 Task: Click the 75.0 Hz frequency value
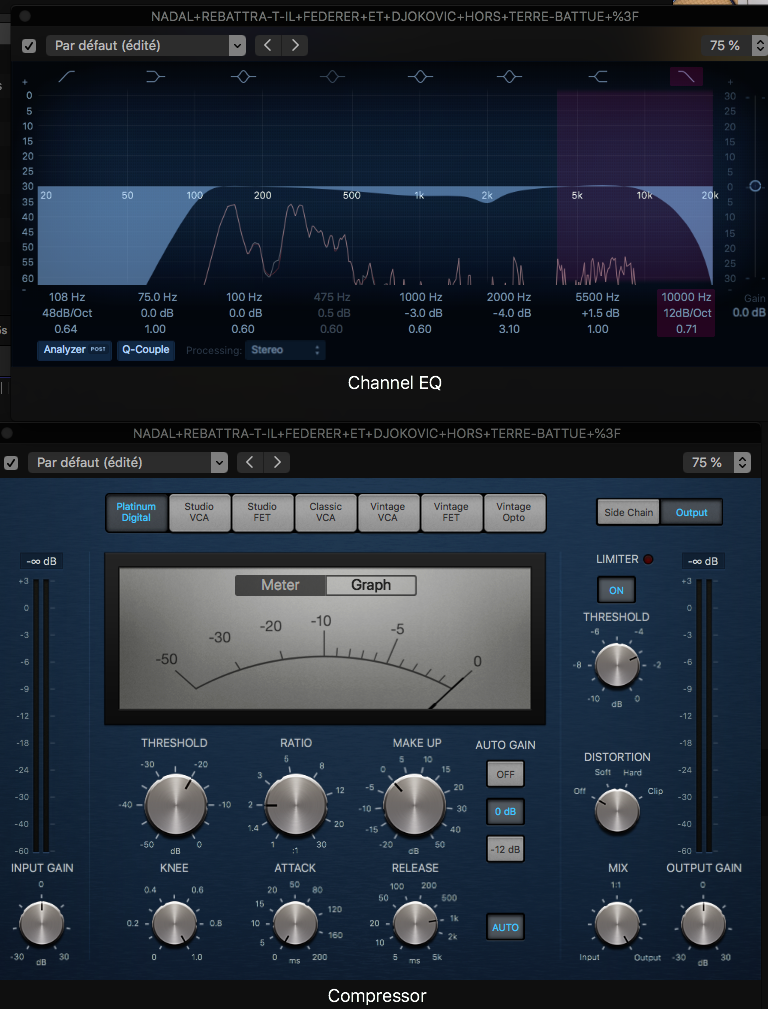157,297
